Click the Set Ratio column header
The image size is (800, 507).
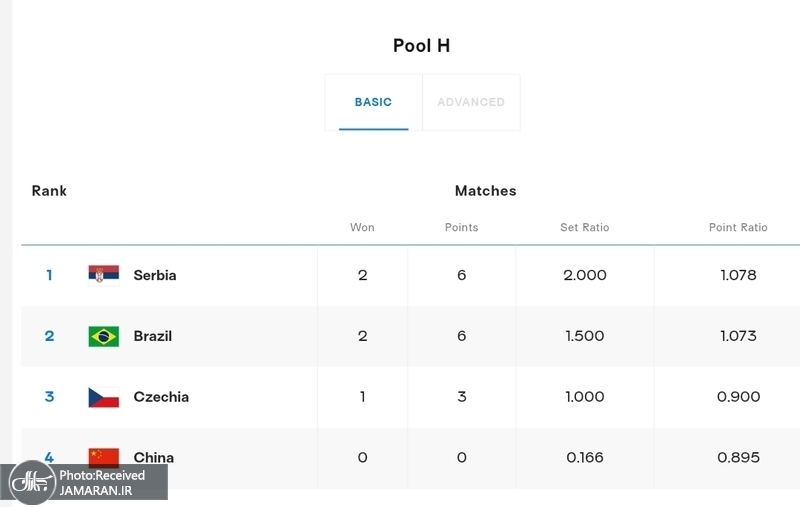tap(584, 227)
